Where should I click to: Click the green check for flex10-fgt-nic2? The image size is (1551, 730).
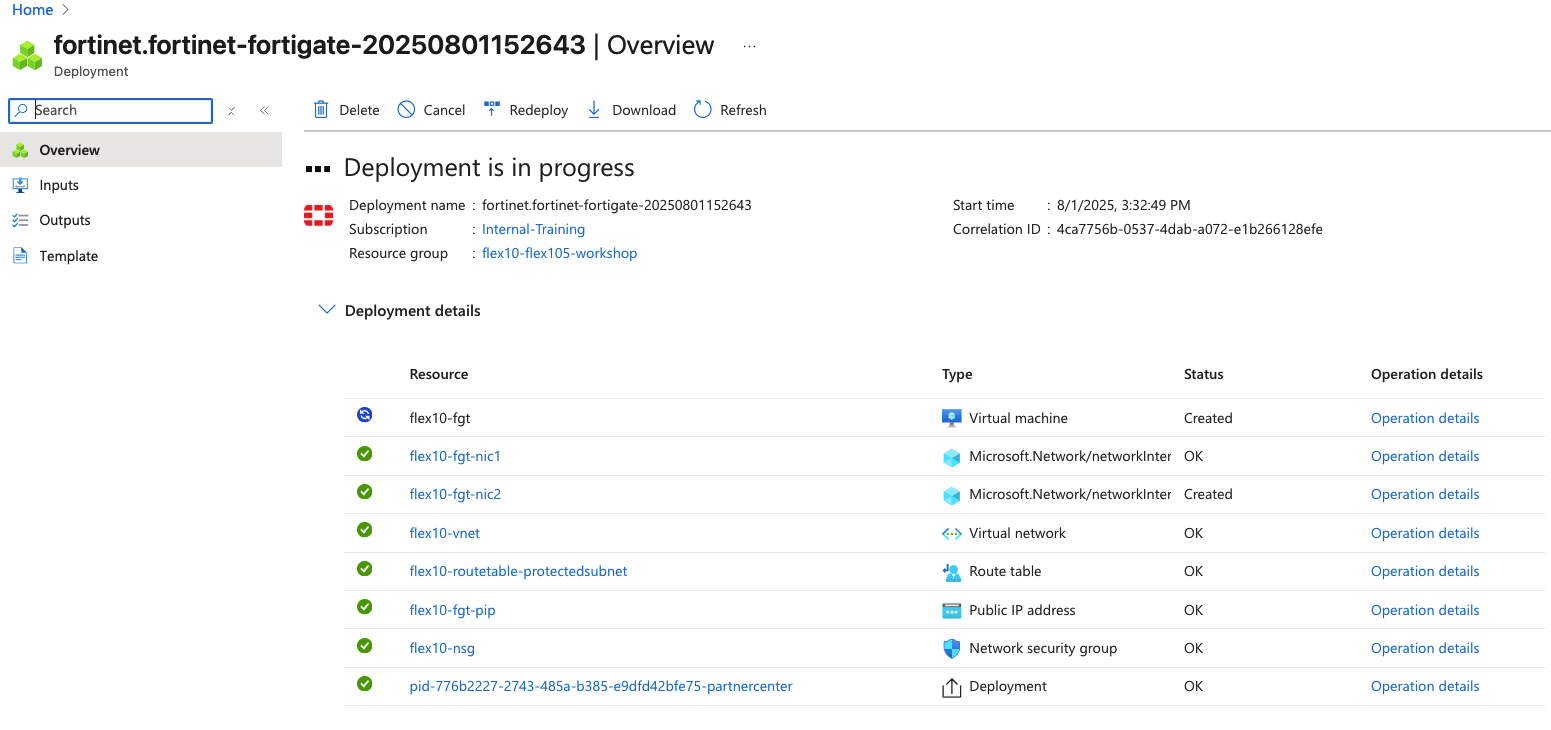[365, 491]
